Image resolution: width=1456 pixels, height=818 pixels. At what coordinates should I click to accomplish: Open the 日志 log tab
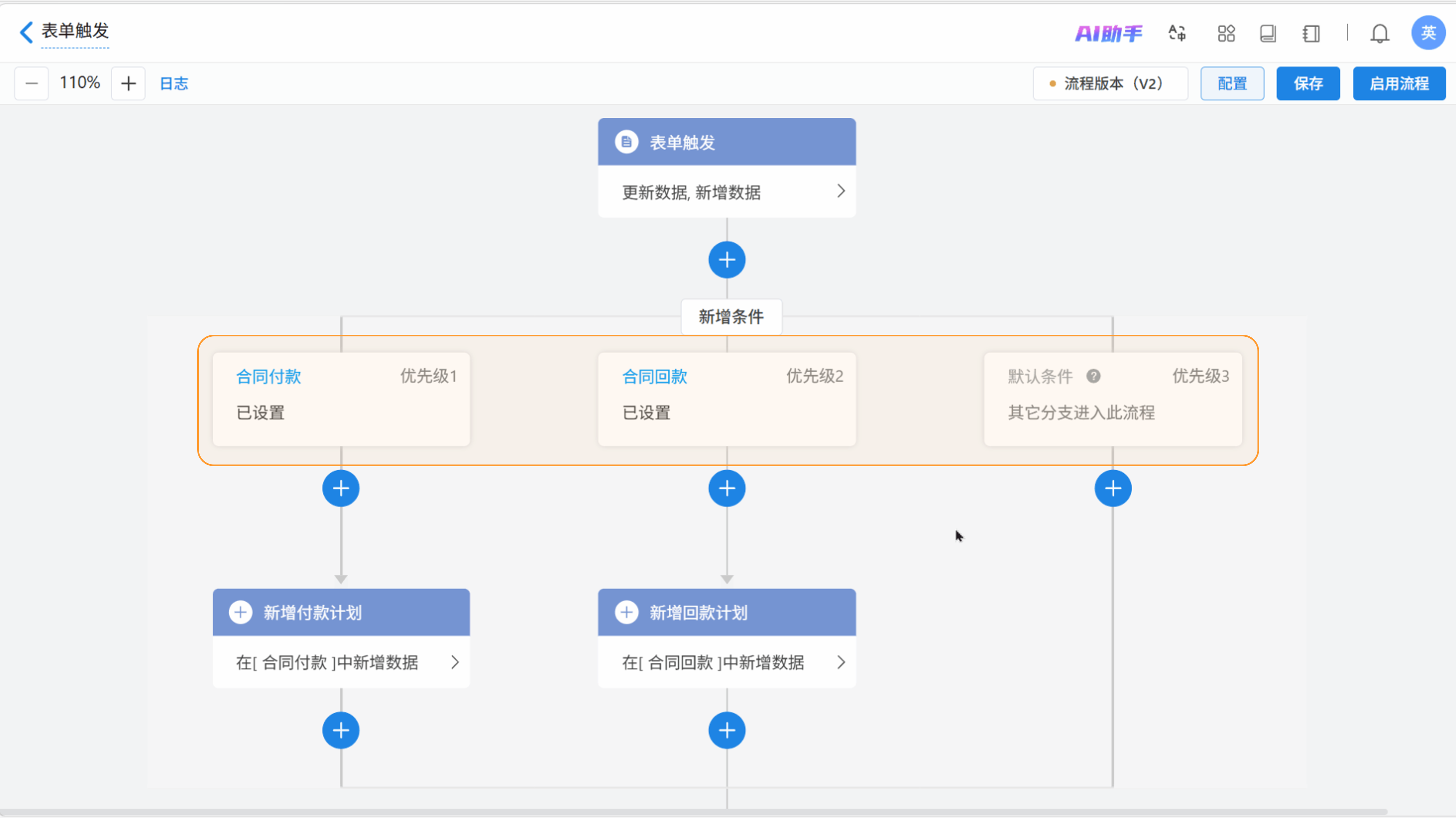[173, 84]
